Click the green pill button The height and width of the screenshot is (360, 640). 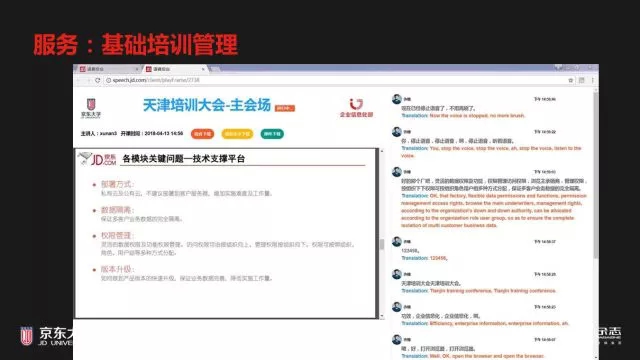pyautogui.click(x=272, y=134)
